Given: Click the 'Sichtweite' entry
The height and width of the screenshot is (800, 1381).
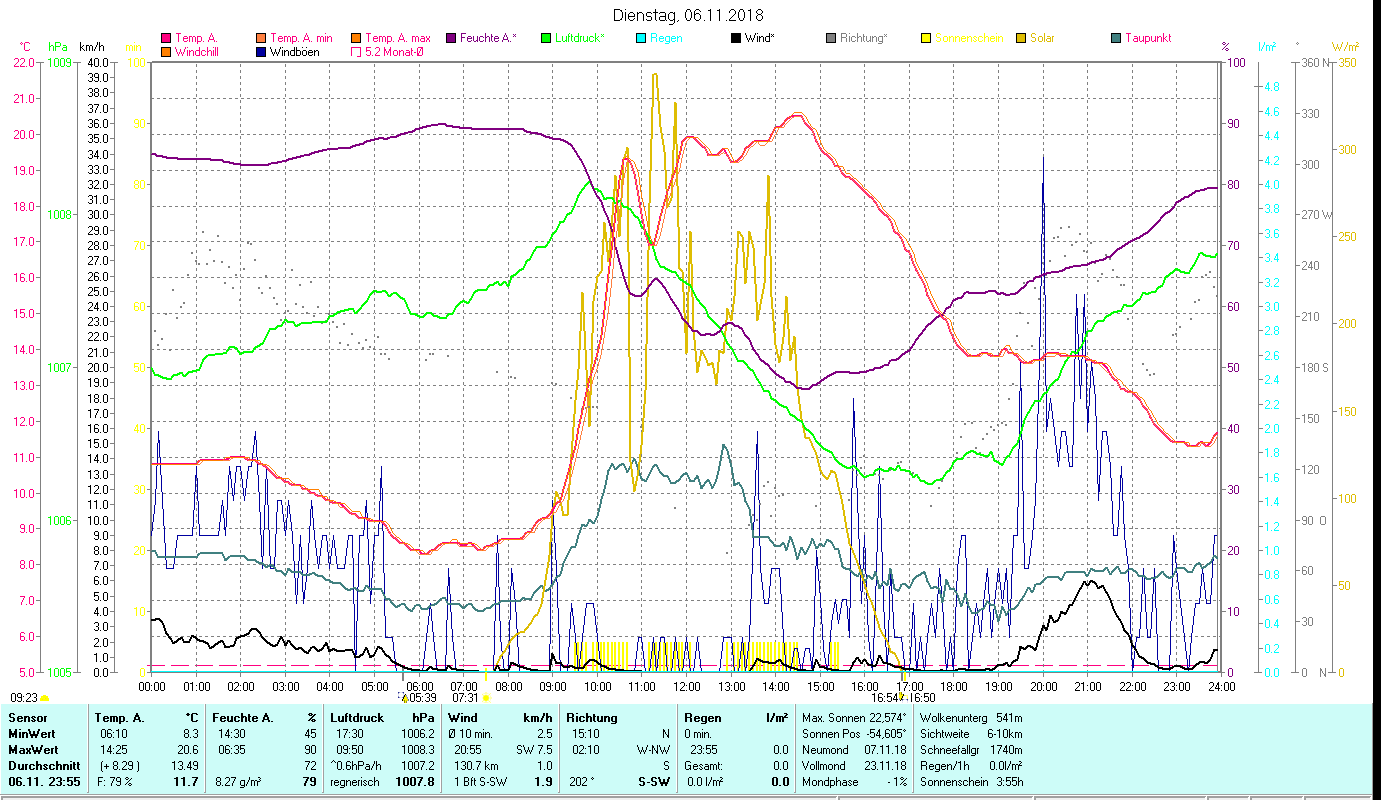Looking at the screenshot, I should click(x=947, y=734).
